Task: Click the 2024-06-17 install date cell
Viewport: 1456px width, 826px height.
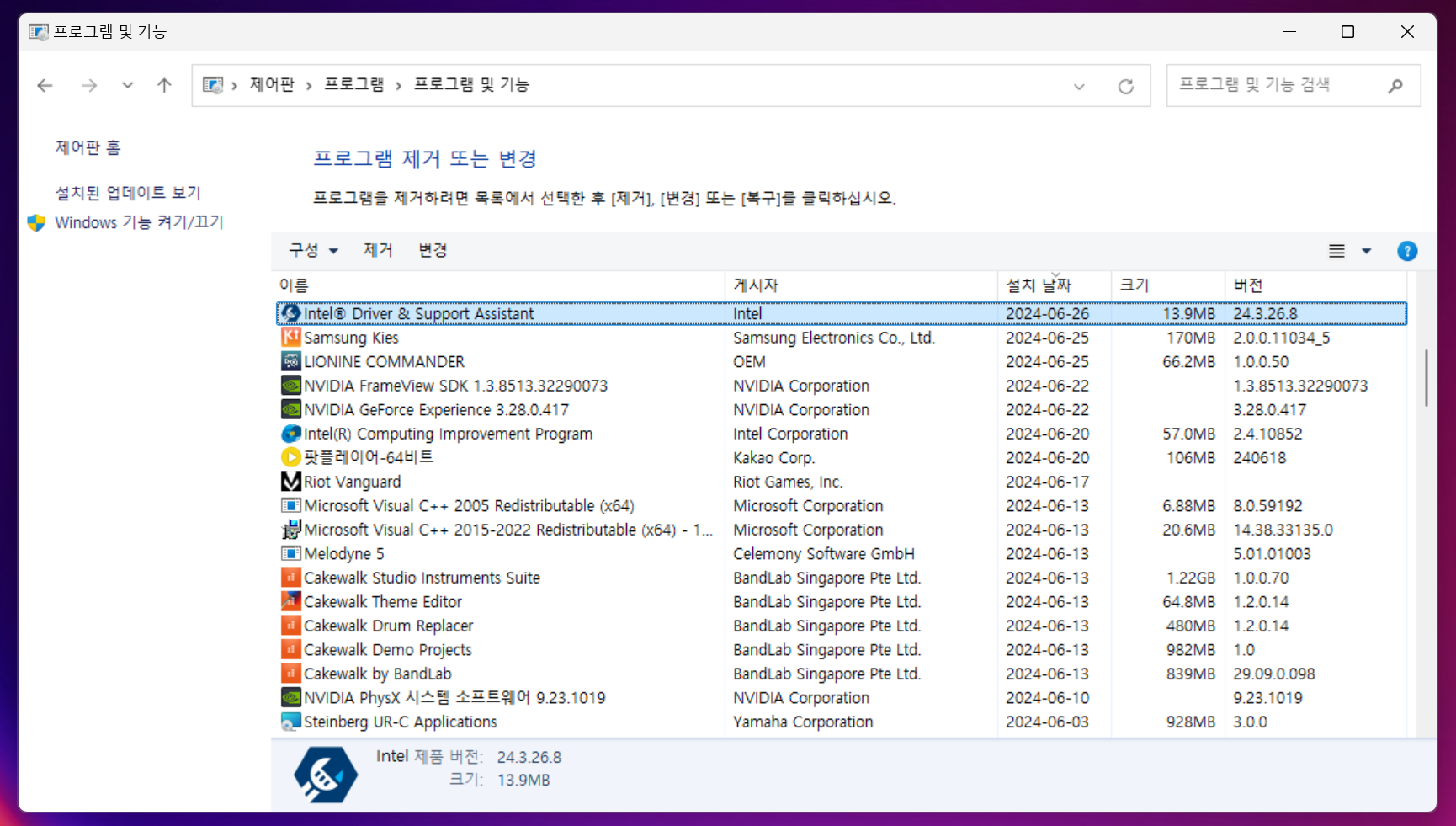Action: point(1047,482)
